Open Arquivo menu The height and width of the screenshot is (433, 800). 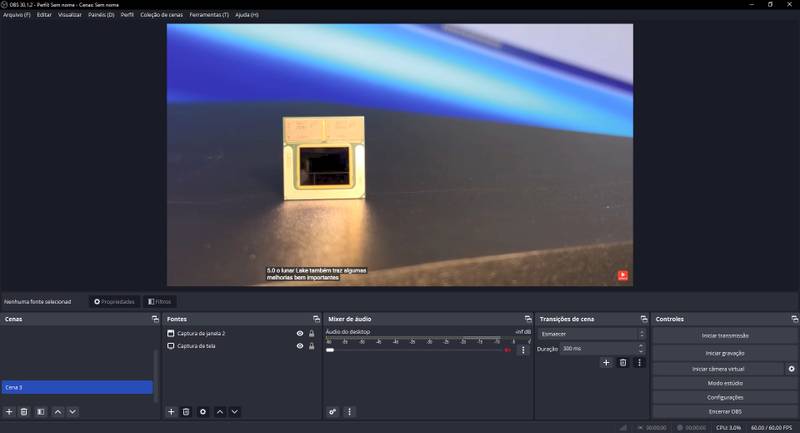[17, 15]
